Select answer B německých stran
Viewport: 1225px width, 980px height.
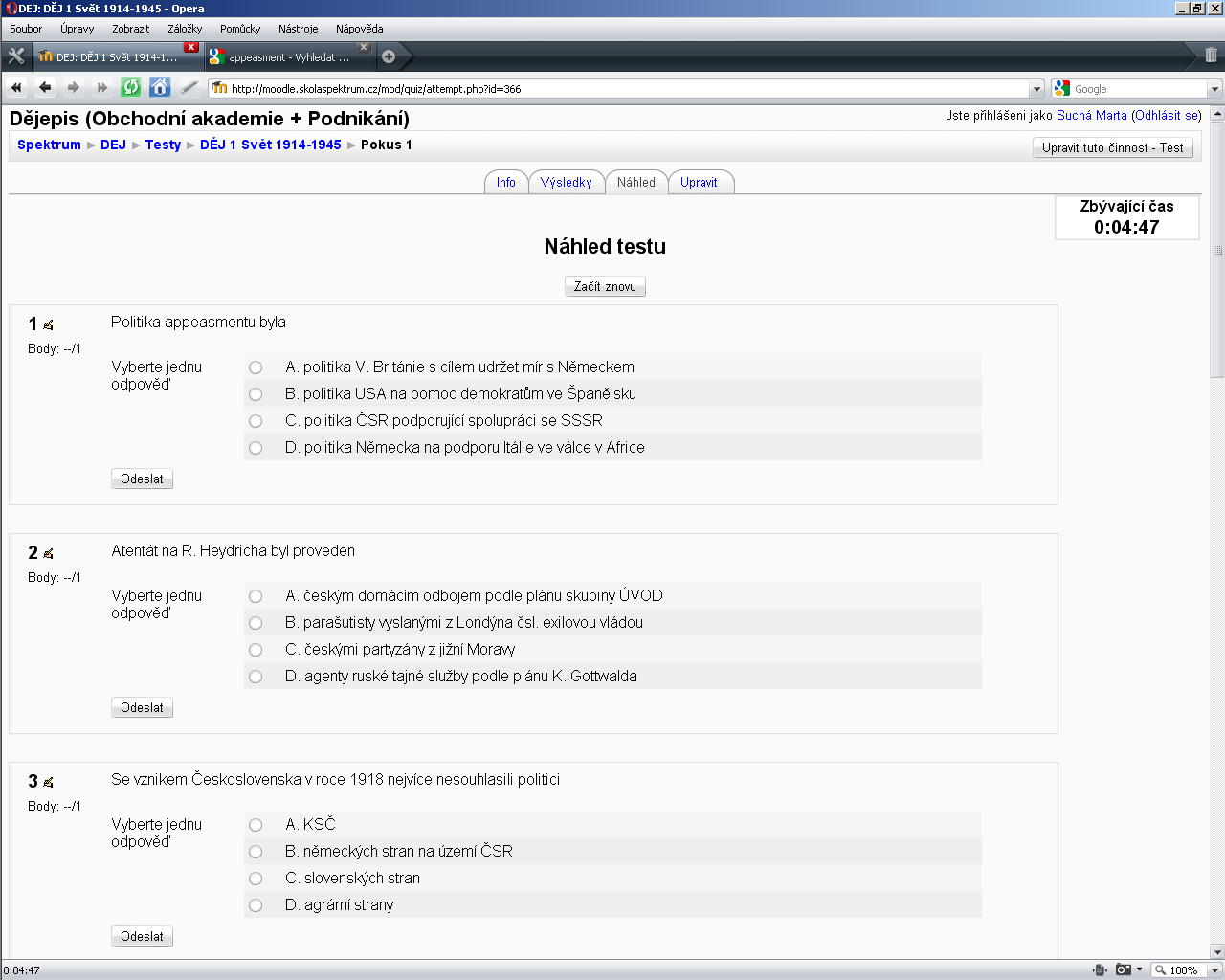(x=256, y=852)
